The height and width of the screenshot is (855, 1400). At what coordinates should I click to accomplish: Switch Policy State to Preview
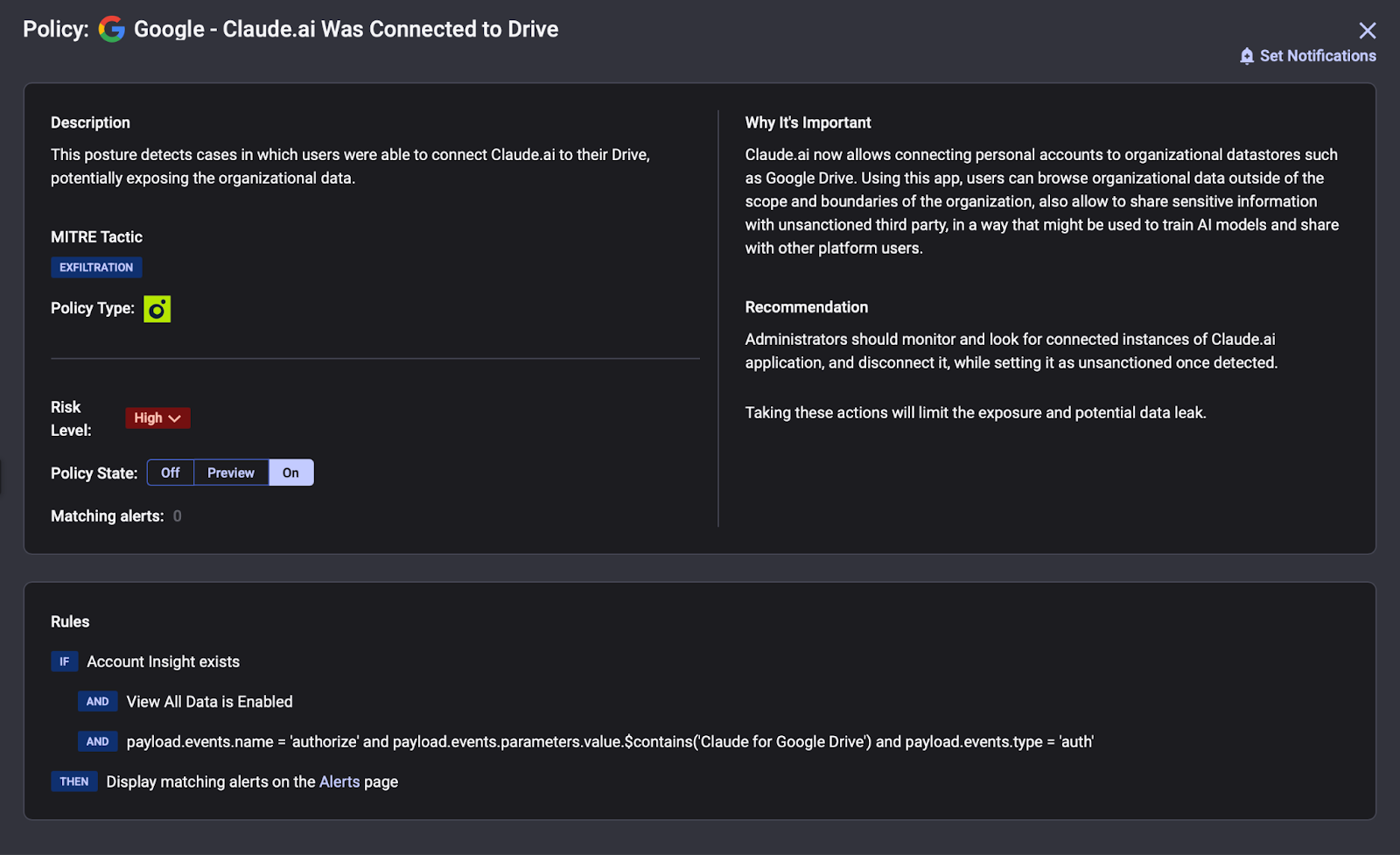[x=231, y=473]
